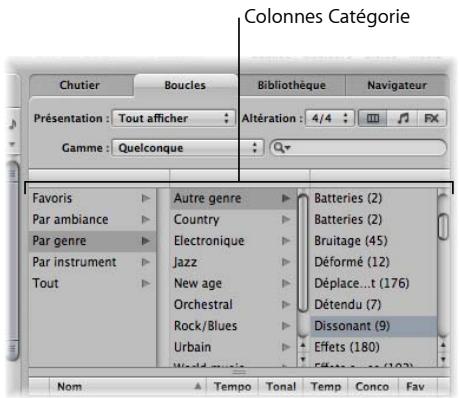Select the Jazz genre
The image size is (459, 398).
point(233,262)
